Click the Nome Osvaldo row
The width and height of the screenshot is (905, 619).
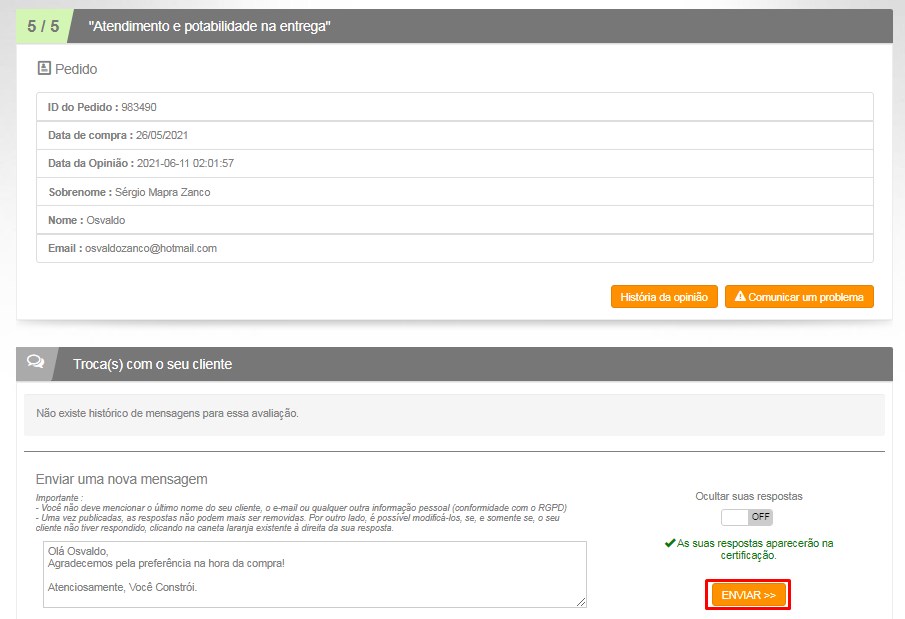click(454, 220)
